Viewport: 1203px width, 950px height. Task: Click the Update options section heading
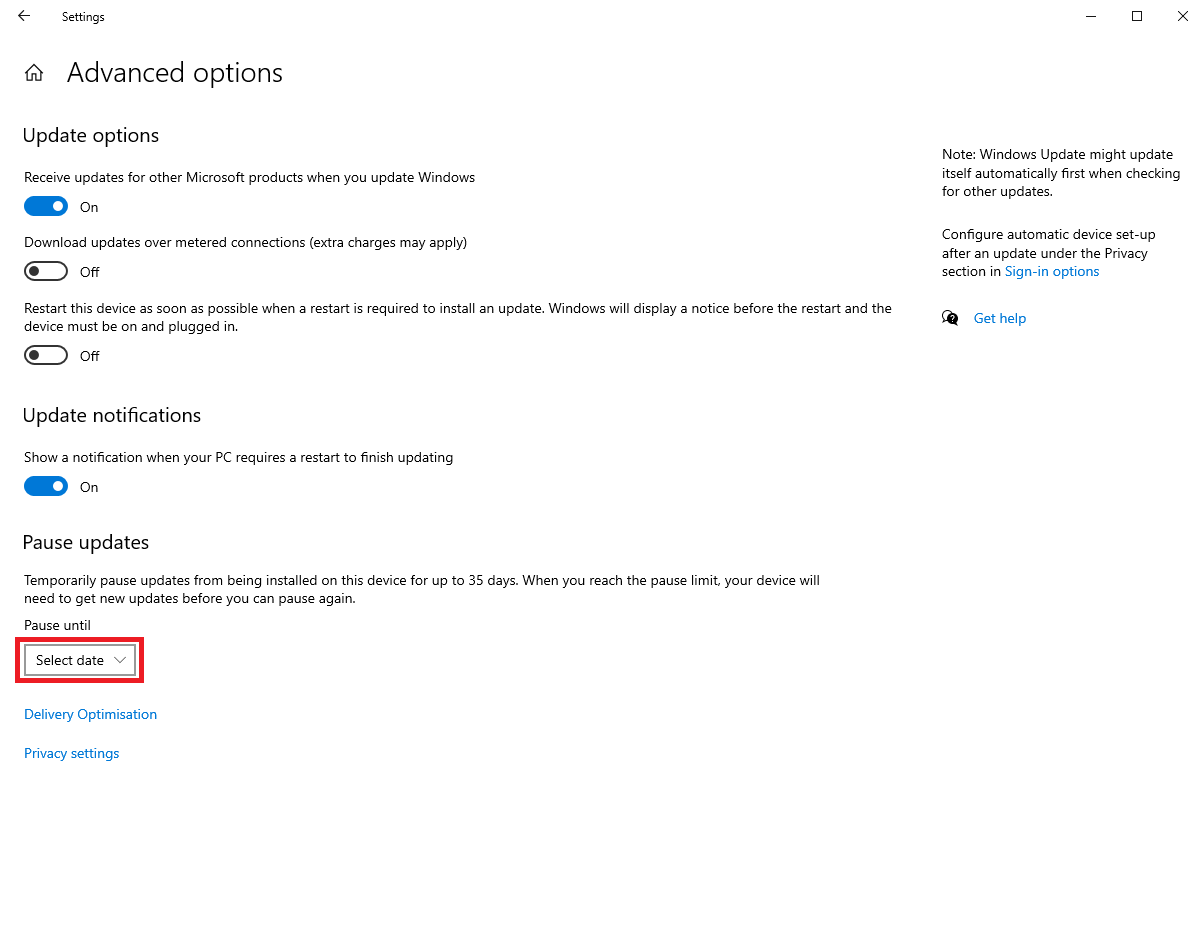(x=91, y=135)
